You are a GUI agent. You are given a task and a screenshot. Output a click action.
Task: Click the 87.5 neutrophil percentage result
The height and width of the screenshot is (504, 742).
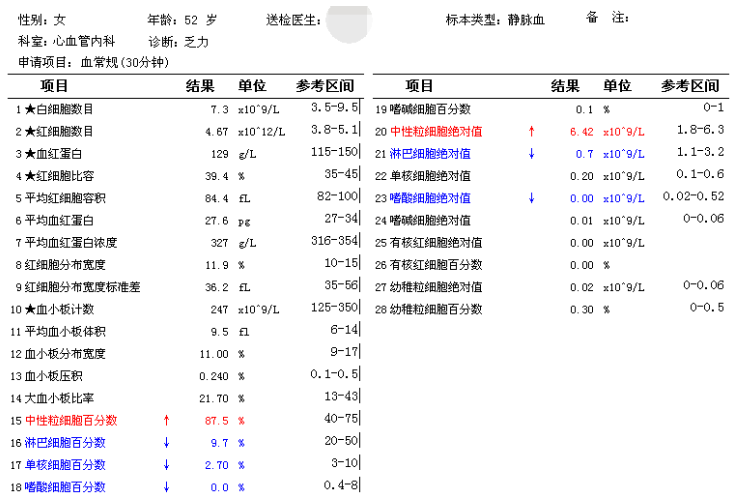pos(216,420)
